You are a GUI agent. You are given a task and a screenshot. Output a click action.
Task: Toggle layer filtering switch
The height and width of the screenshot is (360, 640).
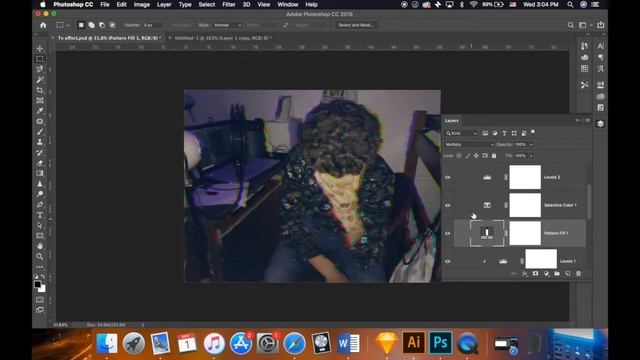coord(533,133)
